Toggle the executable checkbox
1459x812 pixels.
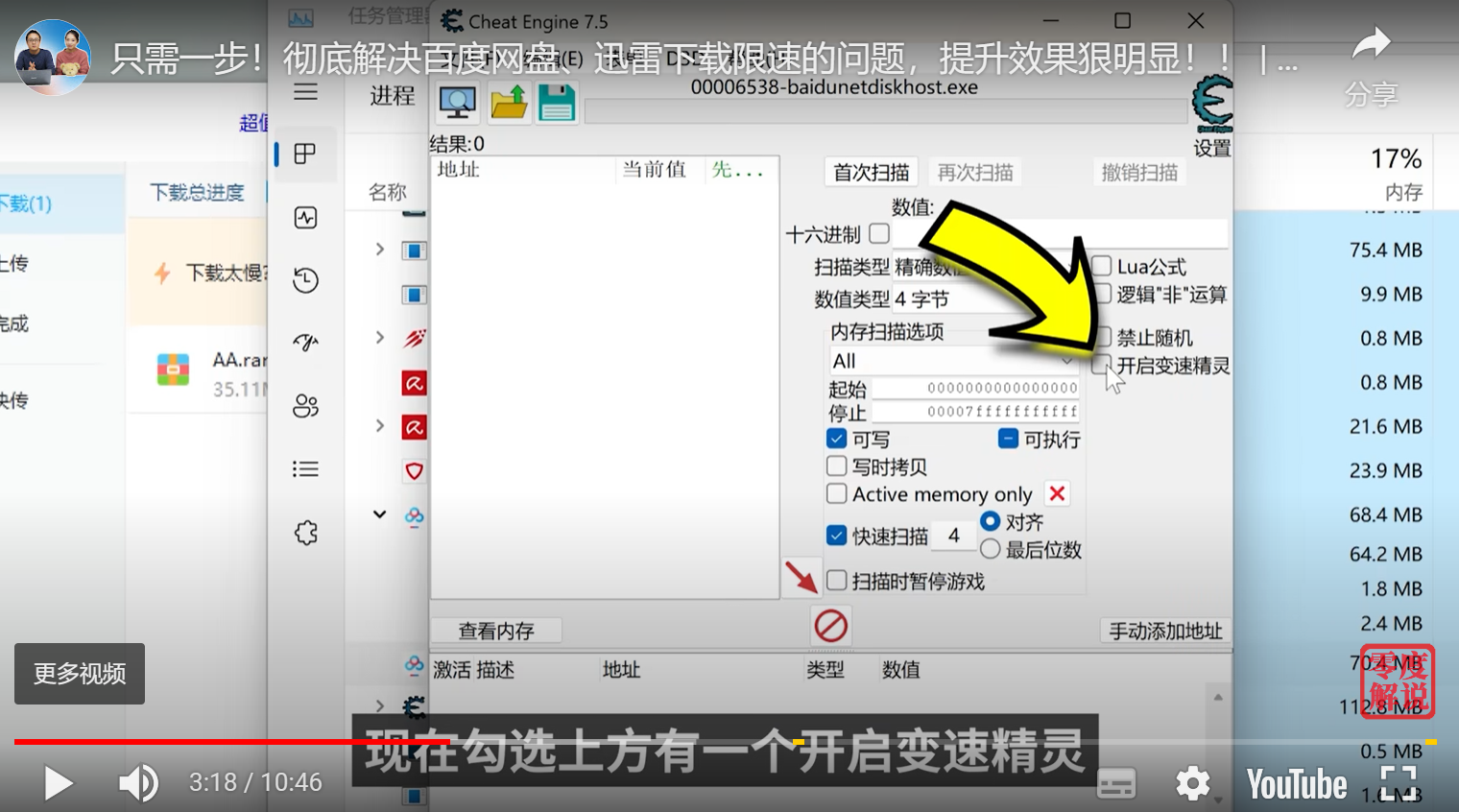click(1008, 439)
